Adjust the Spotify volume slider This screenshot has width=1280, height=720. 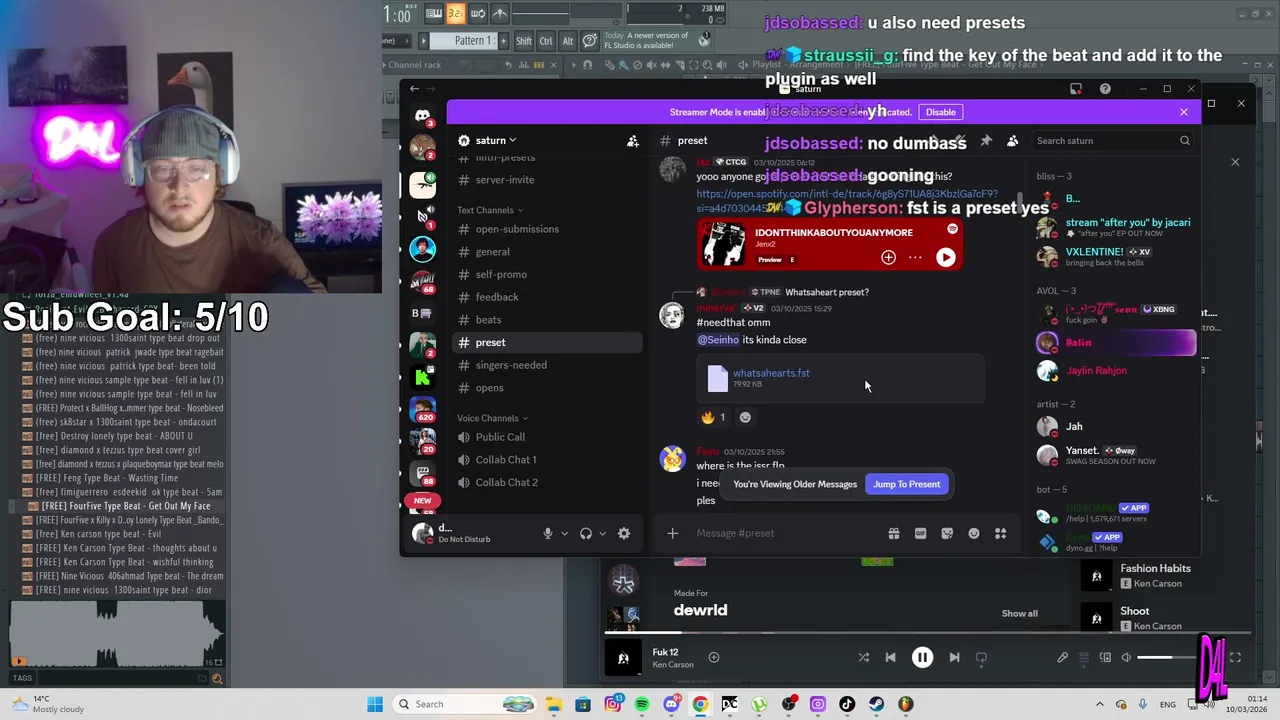1169,658
